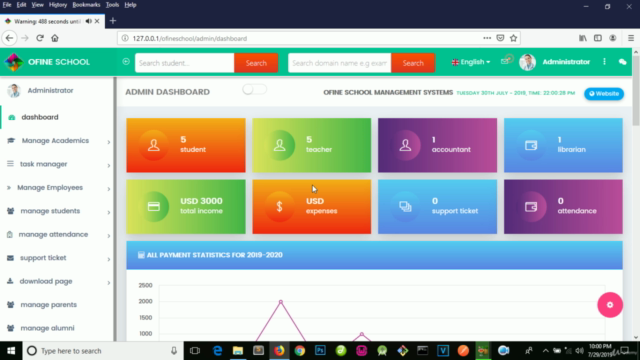Click the accountant card person icon
This screenshot has width=640, height=360.
click(405, 145)
